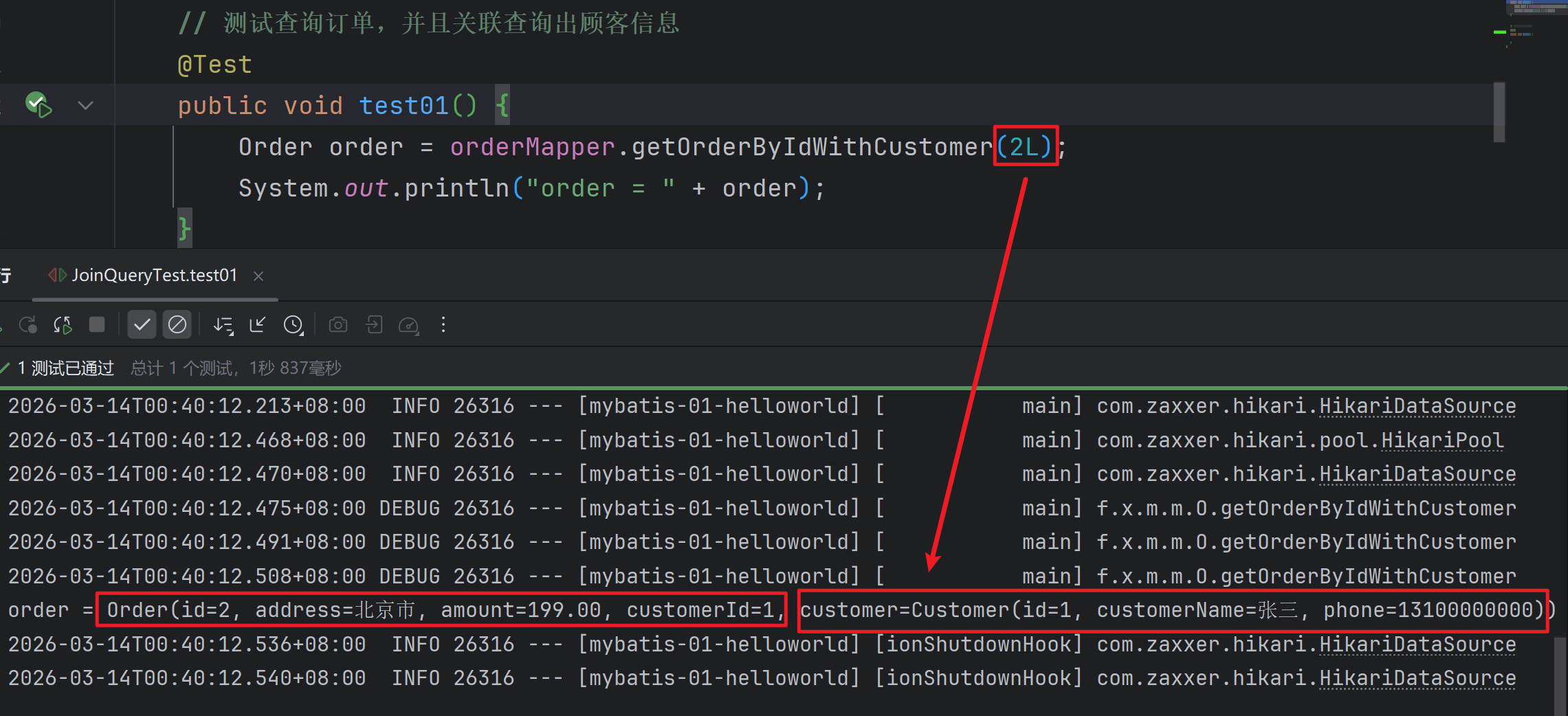1568x716 pixels.
Task: Open the vertical three-dot more menu
Action: tap(443, 324)
